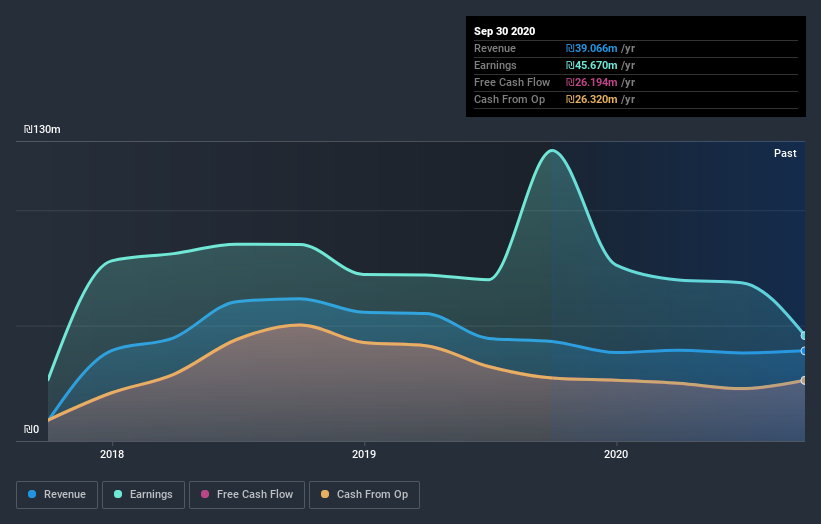Screen dimensions: 821x524
Task: Toggle the Cash From Op legend button
Action: click(x=364, y=495)
